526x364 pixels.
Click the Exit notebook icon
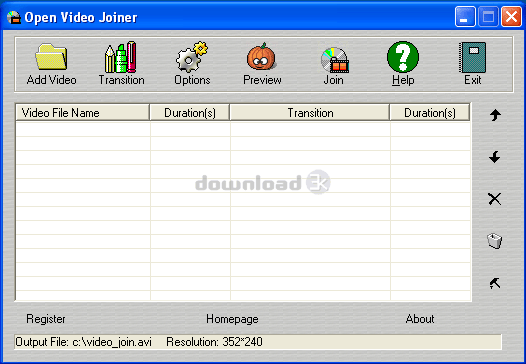click(x=473, y=57)
